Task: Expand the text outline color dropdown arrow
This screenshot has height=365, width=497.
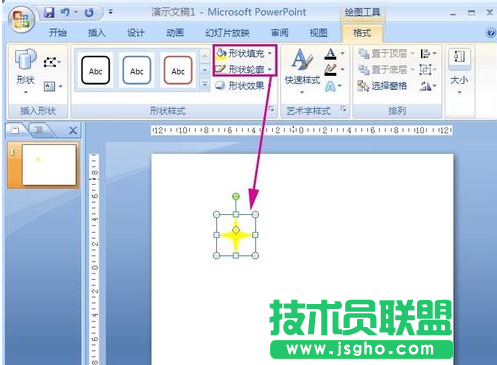Action: coord(342,69)
